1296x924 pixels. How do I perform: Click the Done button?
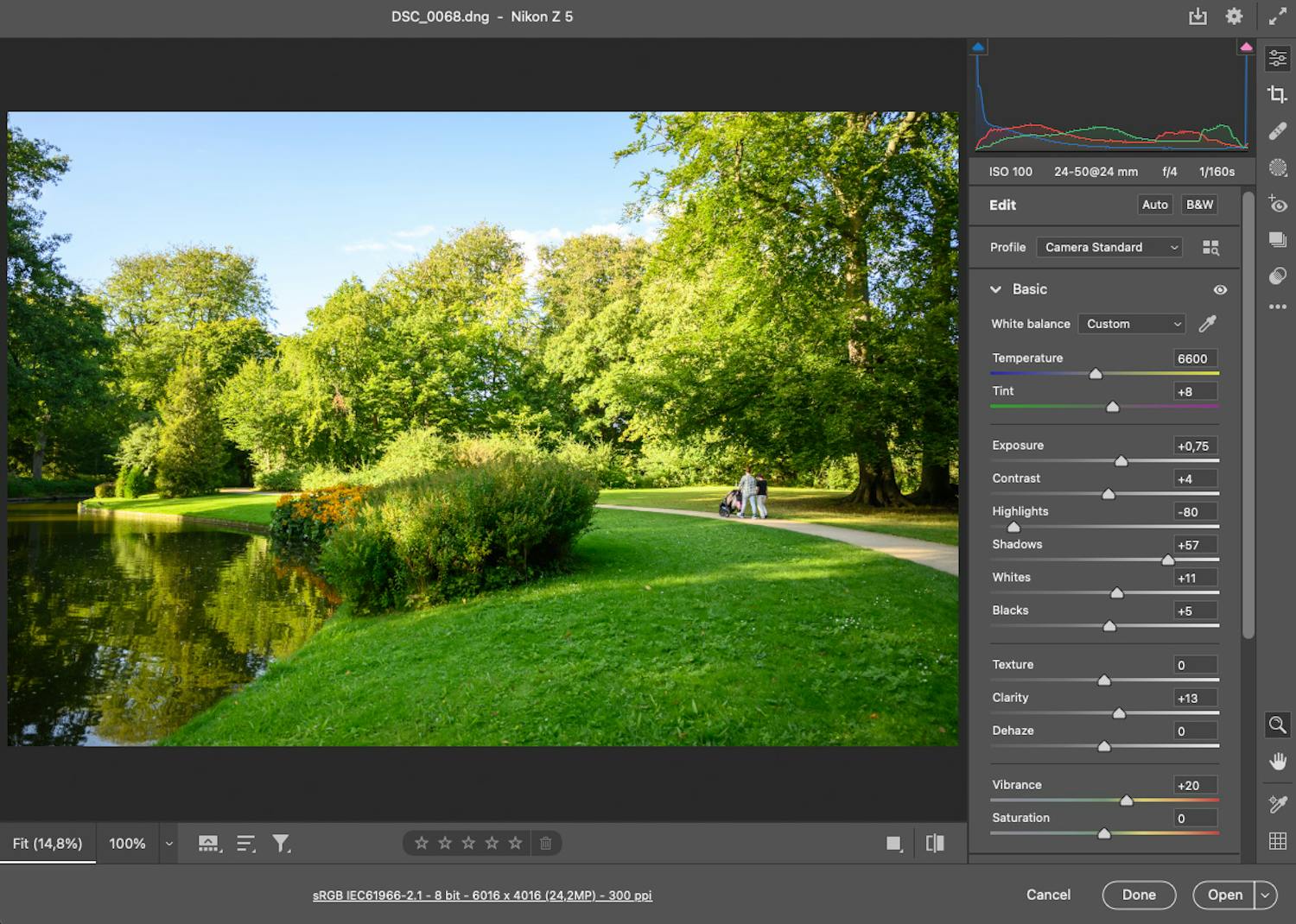tap(1139, 895)
